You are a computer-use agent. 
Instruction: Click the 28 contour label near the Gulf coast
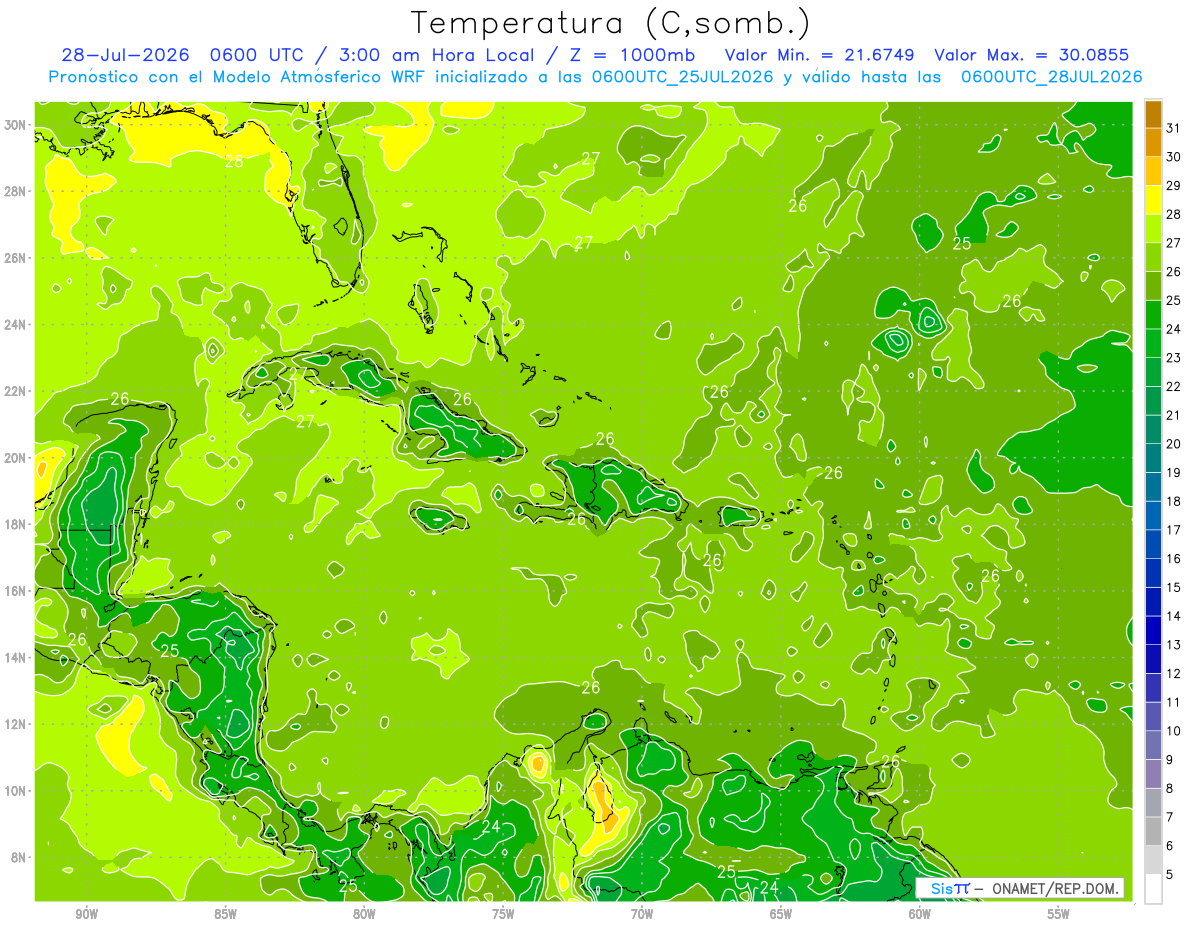[234, 161]
